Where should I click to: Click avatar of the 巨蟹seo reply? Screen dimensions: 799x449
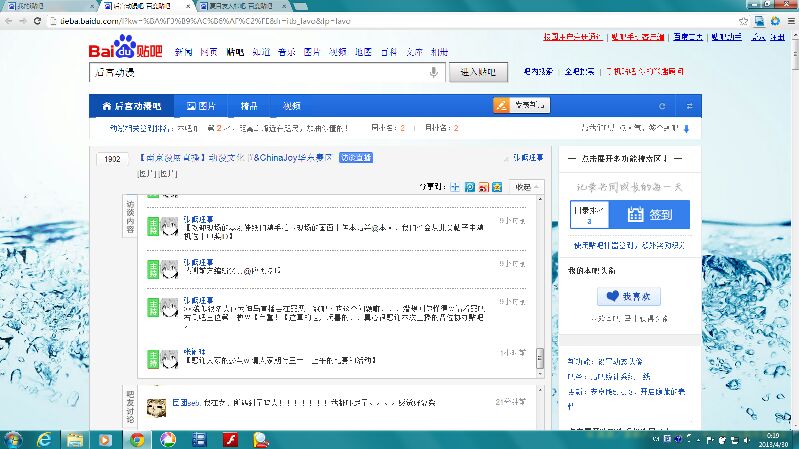click(x=156, y=407)
